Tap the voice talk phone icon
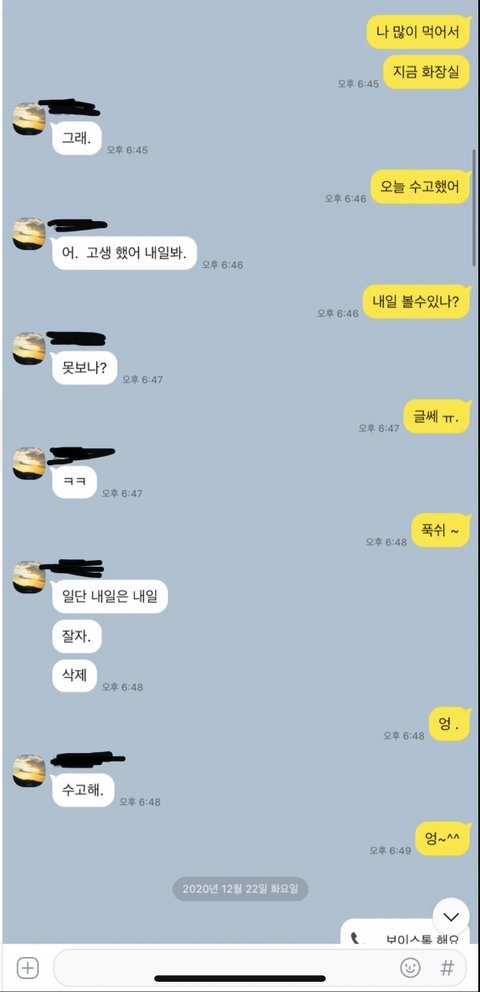This screenshot has height=992, width=480. pyautogui.click(x=356, y=938)
